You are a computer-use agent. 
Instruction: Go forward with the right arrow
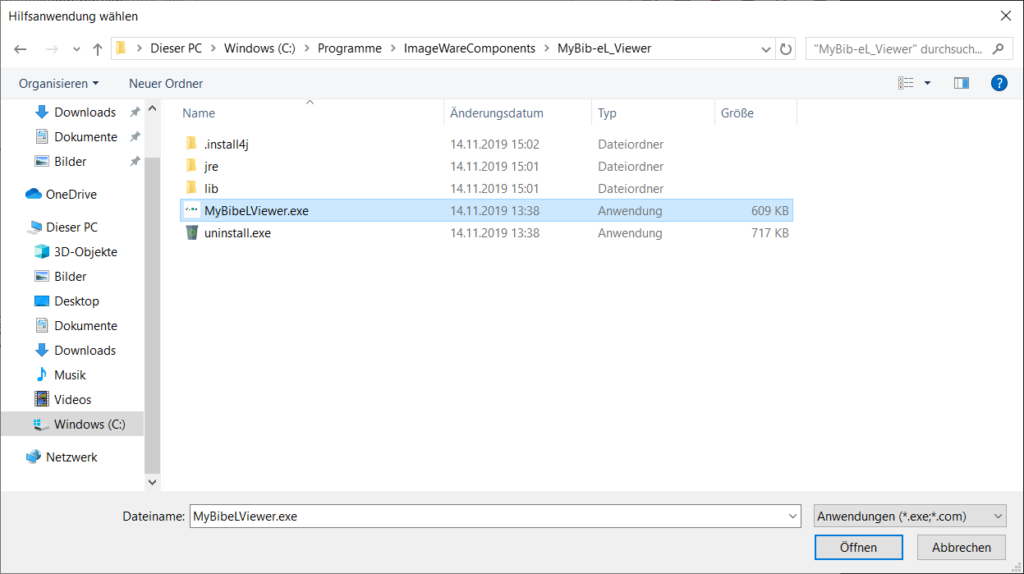52,49
